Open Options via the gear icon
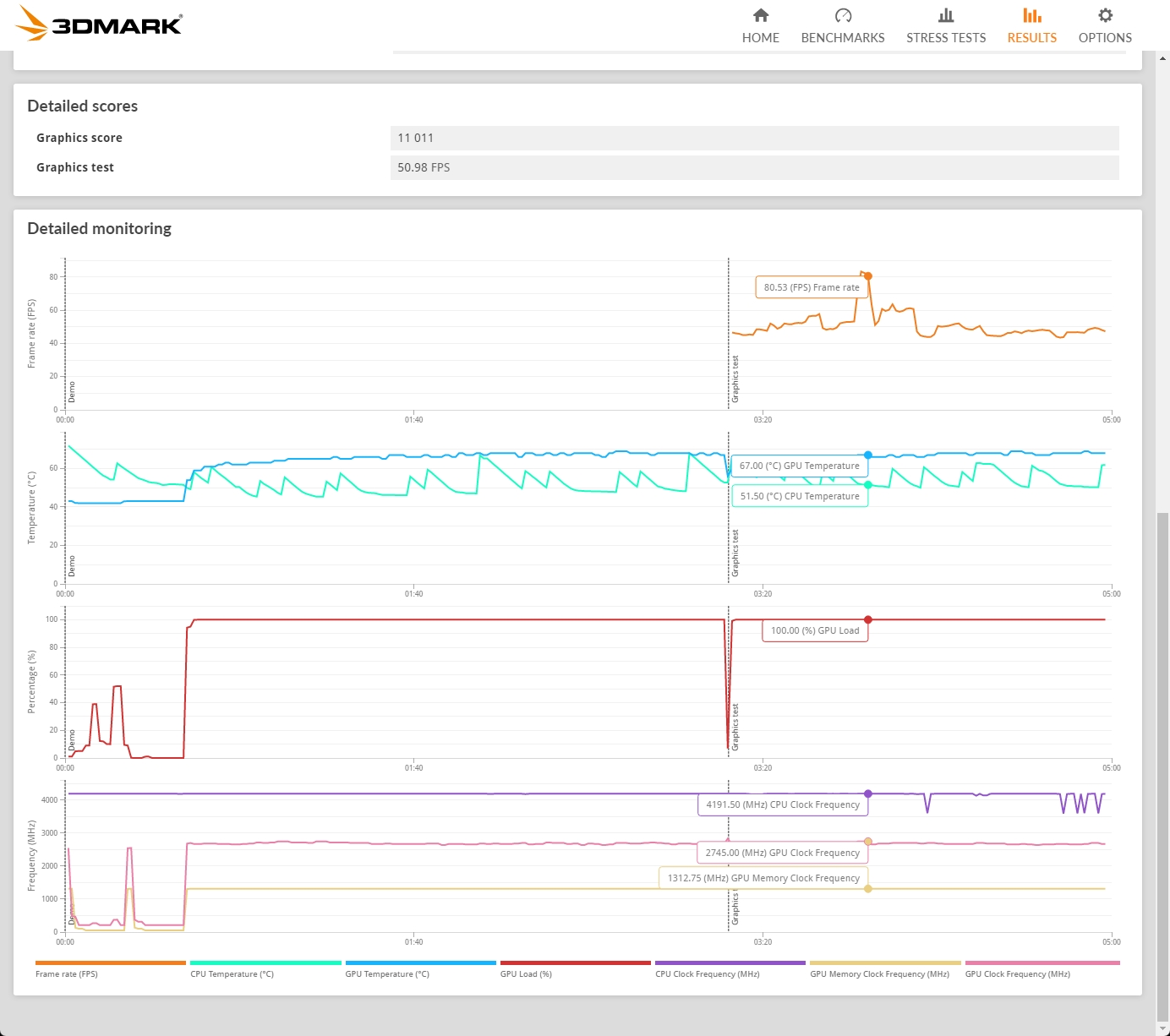The width and height of the screenshot is (1170, 1036). [1105, 15]
